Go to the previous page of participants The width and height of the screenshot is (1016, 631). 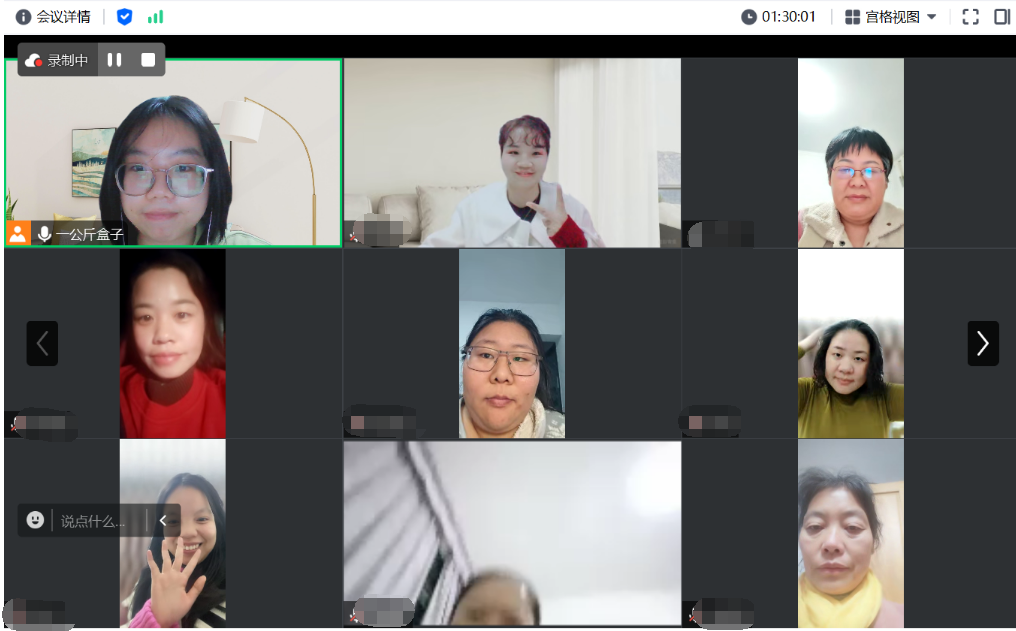[x=42, y=343]
